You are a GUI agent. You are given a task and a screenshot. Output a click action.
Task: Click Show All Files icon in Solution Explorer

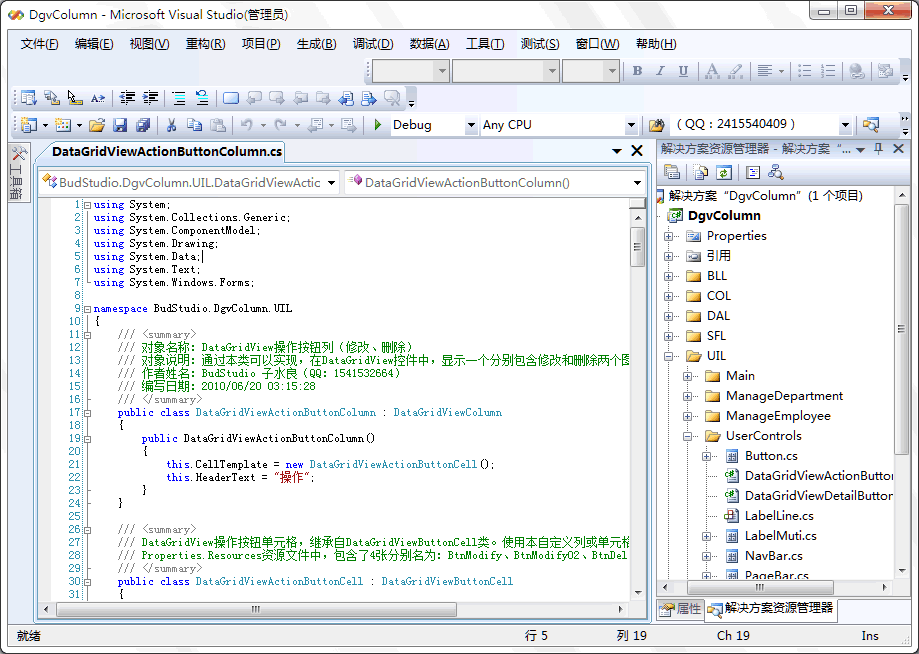700,172
